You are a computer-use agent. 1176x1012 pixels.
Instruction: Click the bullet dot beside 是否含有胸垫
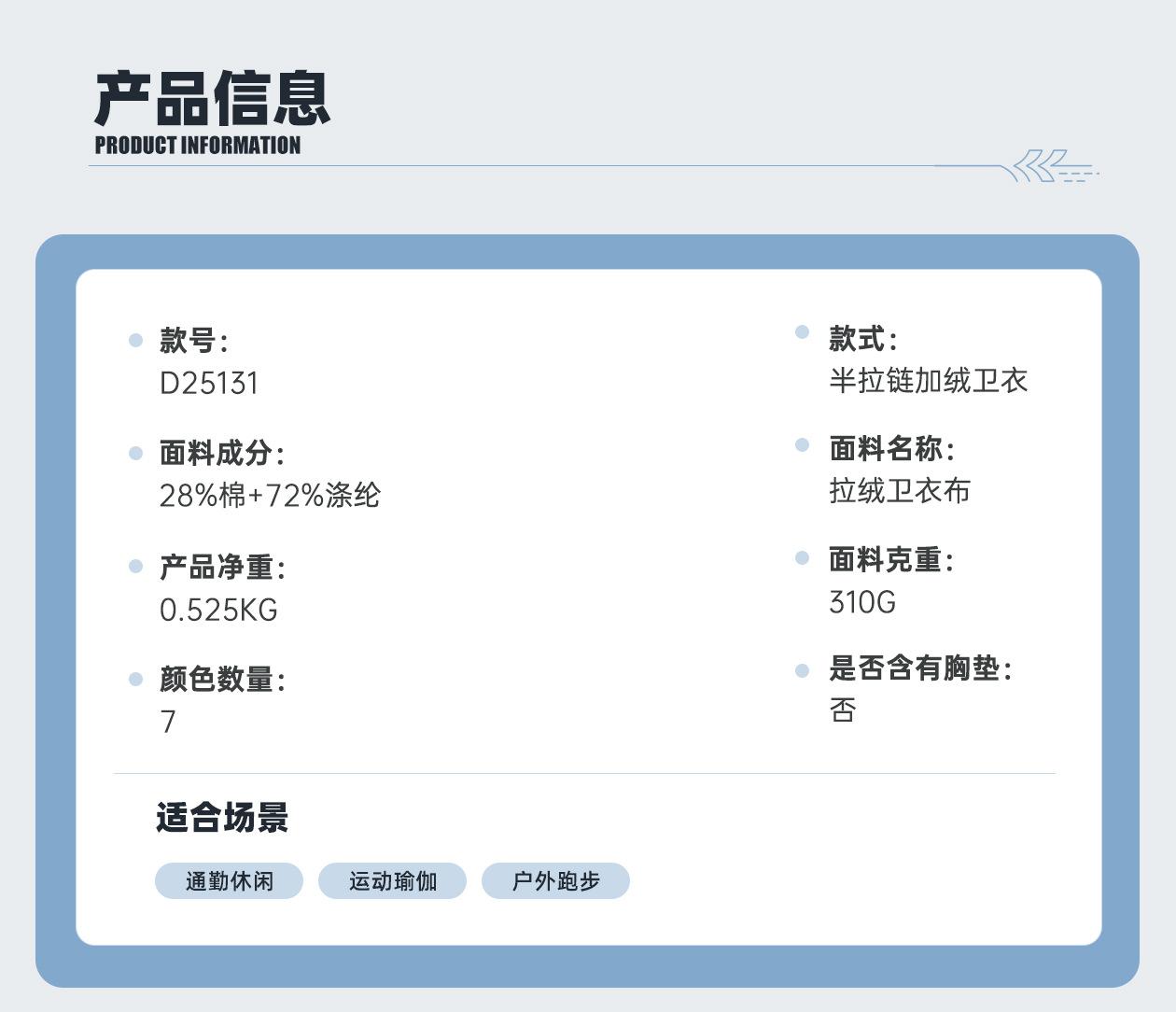[x=802, y=670]
